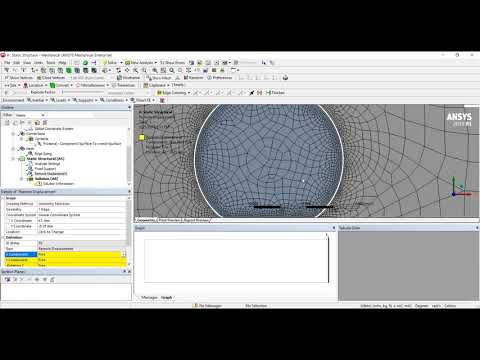Select Remote Displacement in the outline
The image size is (480, 360).
click(51, 174)
